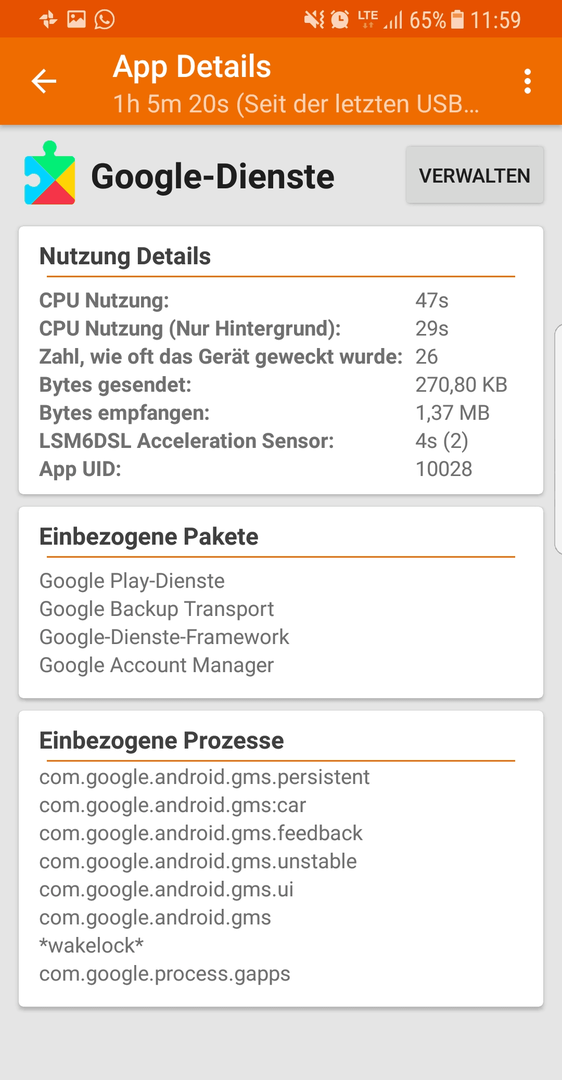
Task: Select the Google Play-Dienste package entry
Action: [x=132, y=581]
